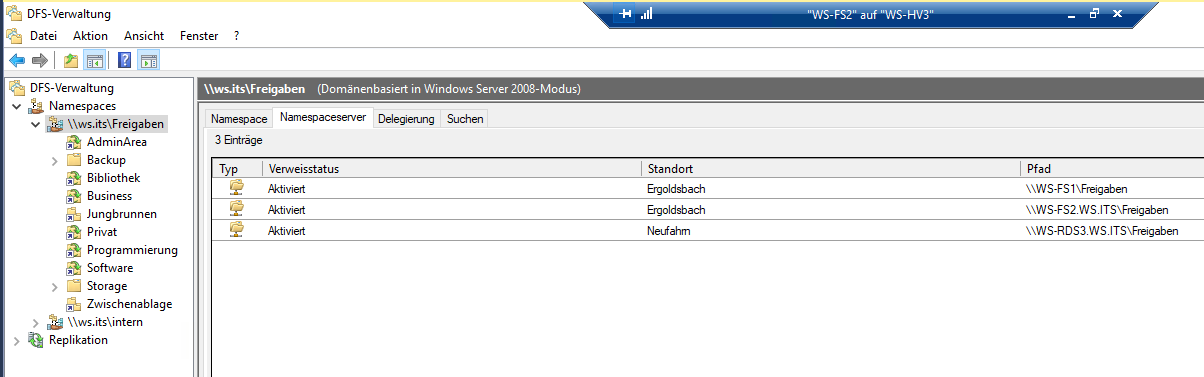Click the \\ws.its\intern namespace icon
The width and height of the screenshot is (1204, 377).
(x=56, y=322)
